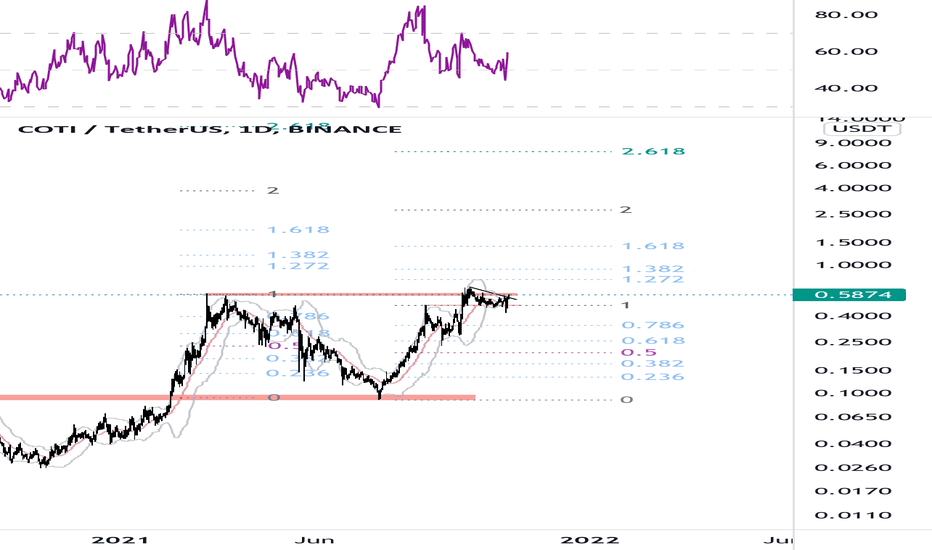The height and width of the screenshot is (550, 932).
Task: Select the teal 2.618 Fibonacci level label
Action: [x=653, y=151]
